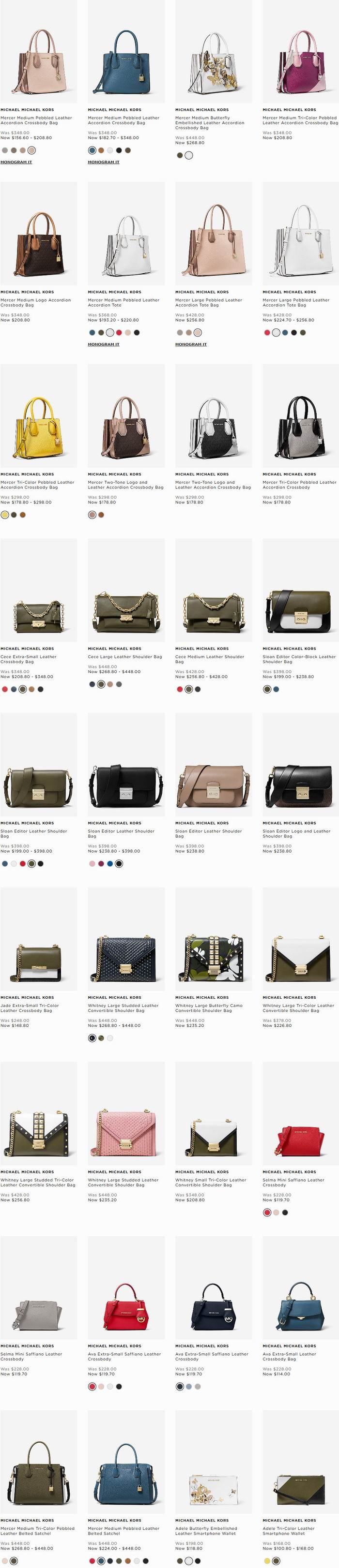Image resolution: width=339 pixels, height=1568 pixels.
Task: Open Cece Large Leather Shoulder Bag title
Action: (125, 657)
